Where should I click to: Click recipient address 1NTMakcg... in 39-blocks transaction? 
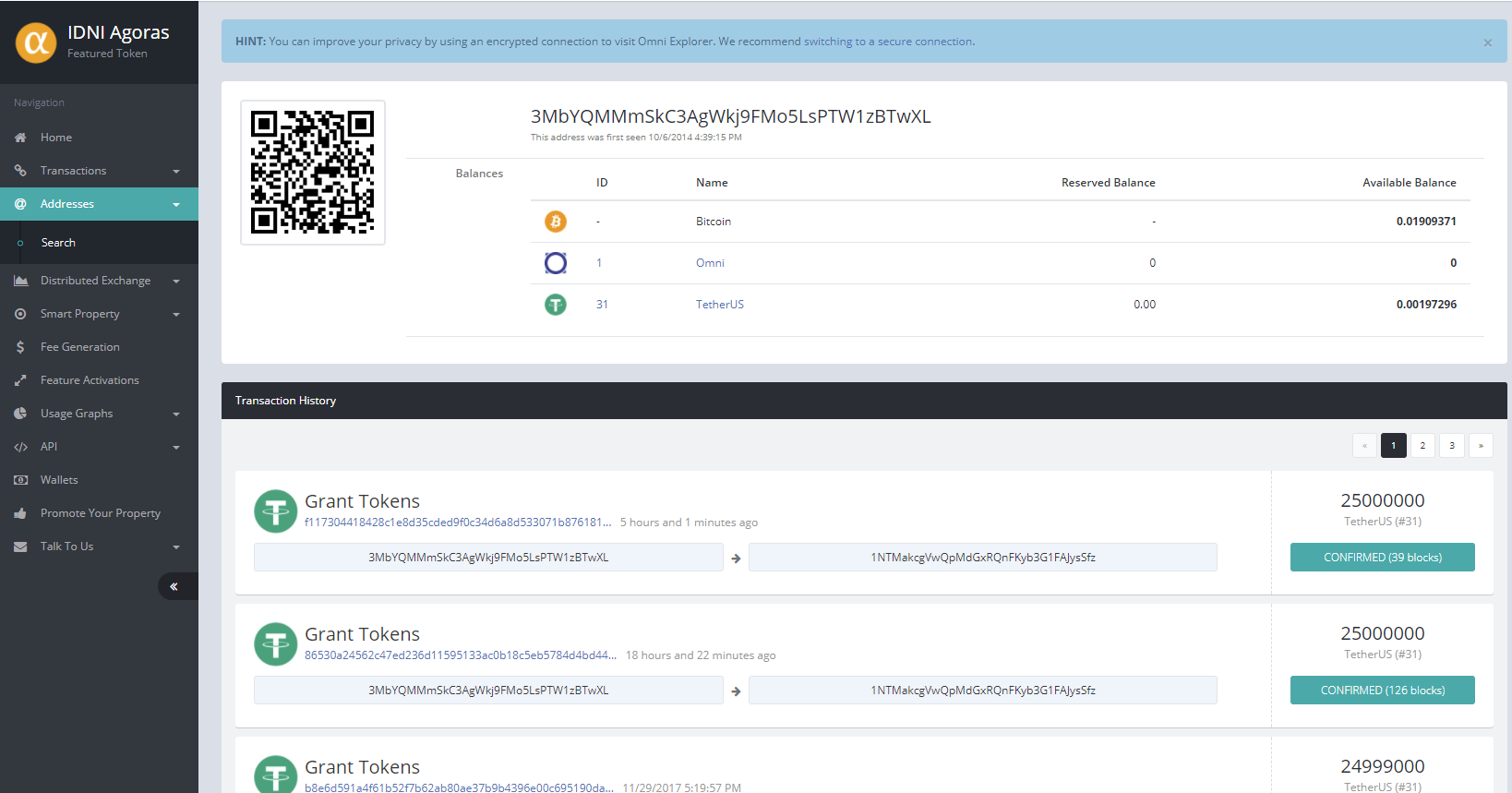click(983, 558)
